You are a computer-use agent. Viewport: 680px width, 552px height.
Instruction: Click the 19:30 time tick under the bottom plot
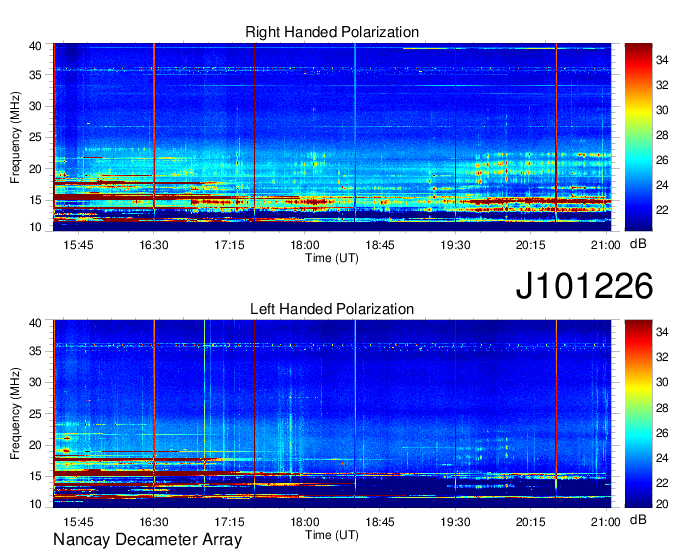[x=455, y=522]
